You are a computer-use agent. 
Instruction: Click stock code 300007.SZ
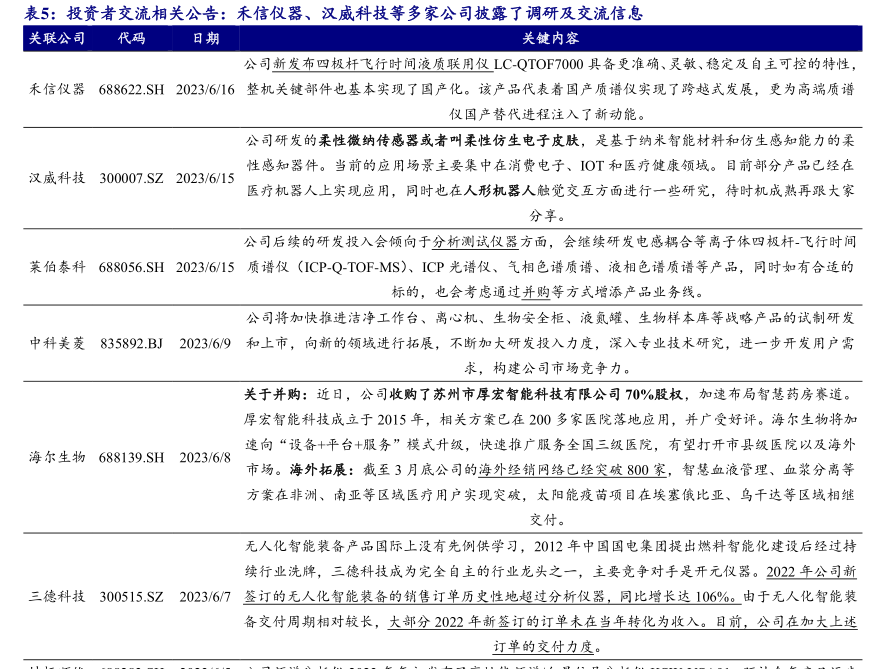click(131, 178)
